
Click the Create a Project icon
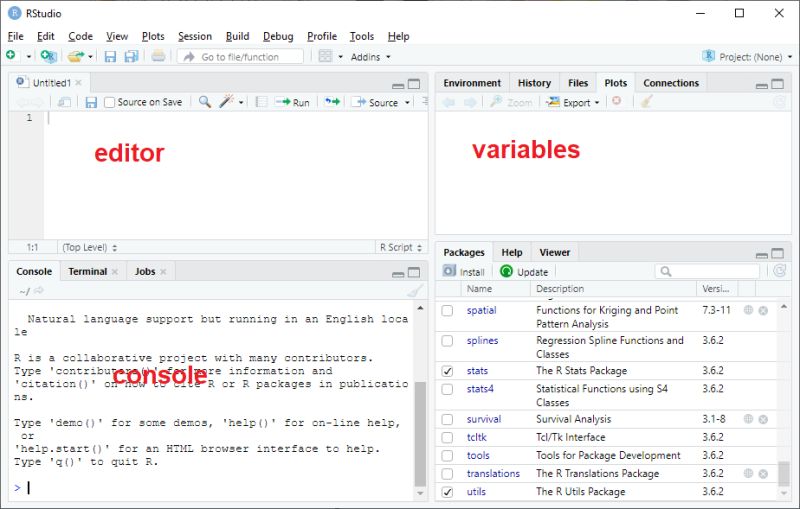click(x=48, y=56)
